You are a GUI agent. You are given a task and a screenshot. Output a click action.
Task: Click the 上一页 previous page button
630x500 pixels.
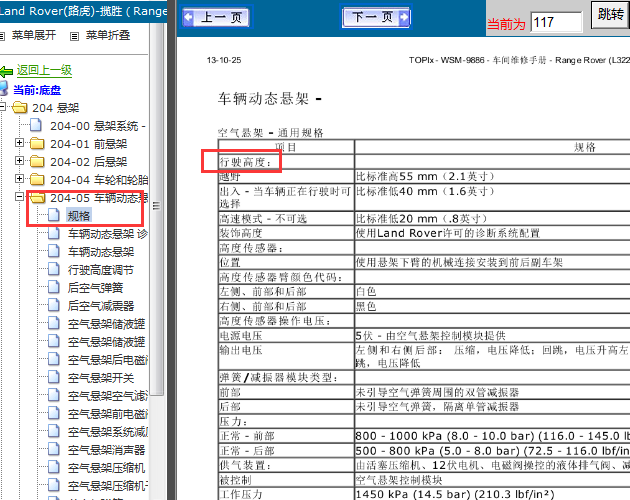pyautogui.click(x=217, y=17)
